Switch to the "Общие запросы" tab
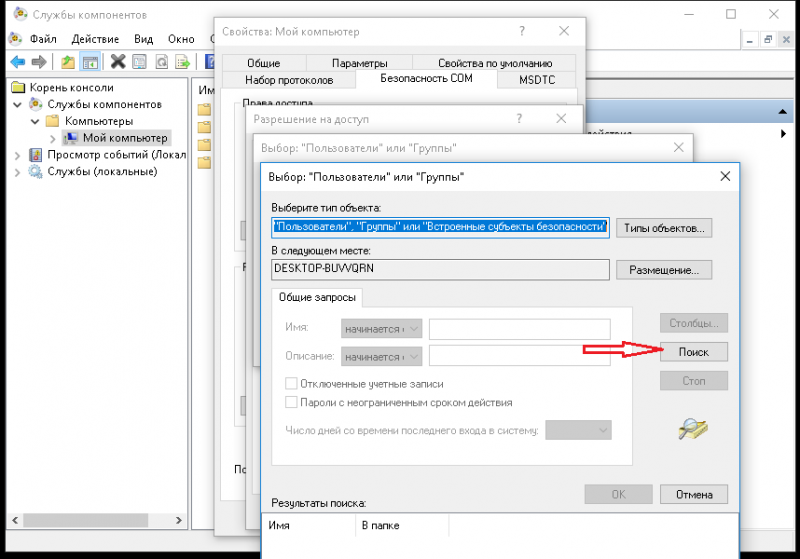The height and width of the screenshot is (559, 800). point(317,297)
